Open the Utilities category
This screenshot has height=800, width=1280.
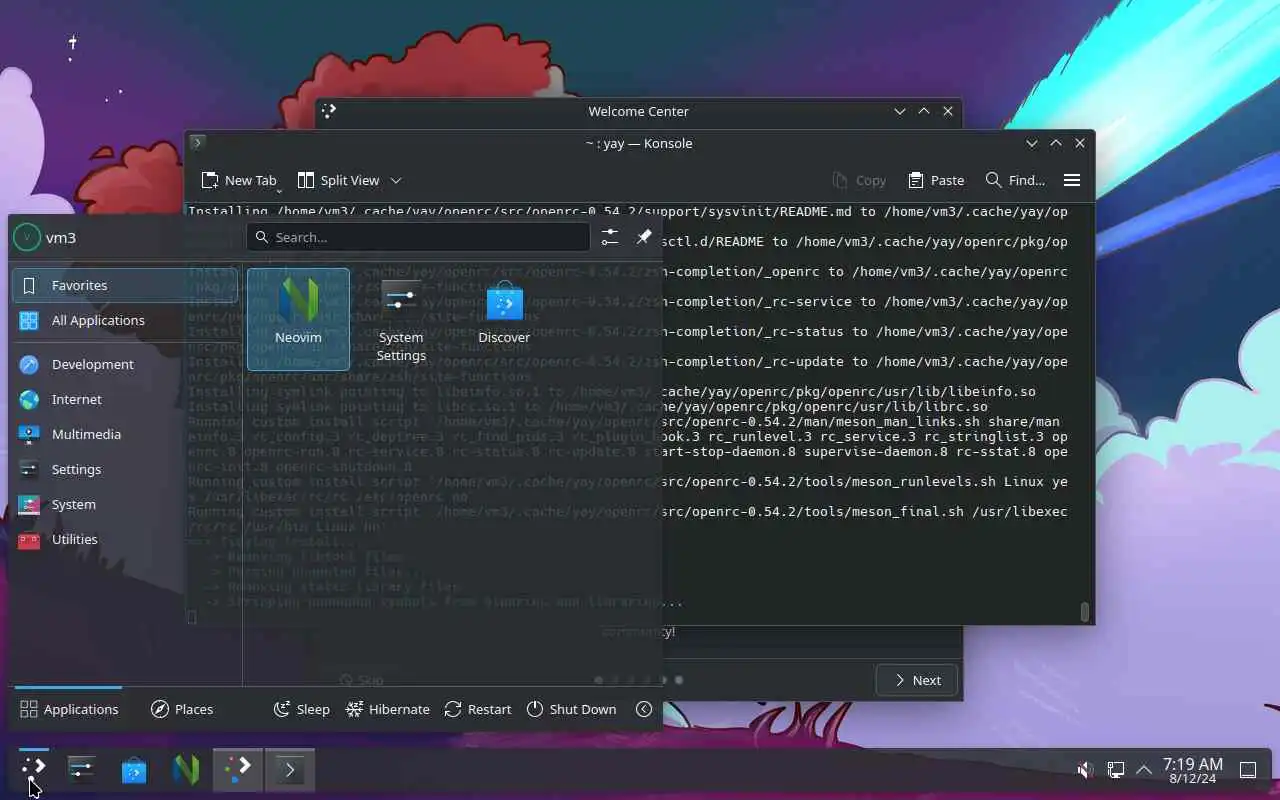[125, 539]
